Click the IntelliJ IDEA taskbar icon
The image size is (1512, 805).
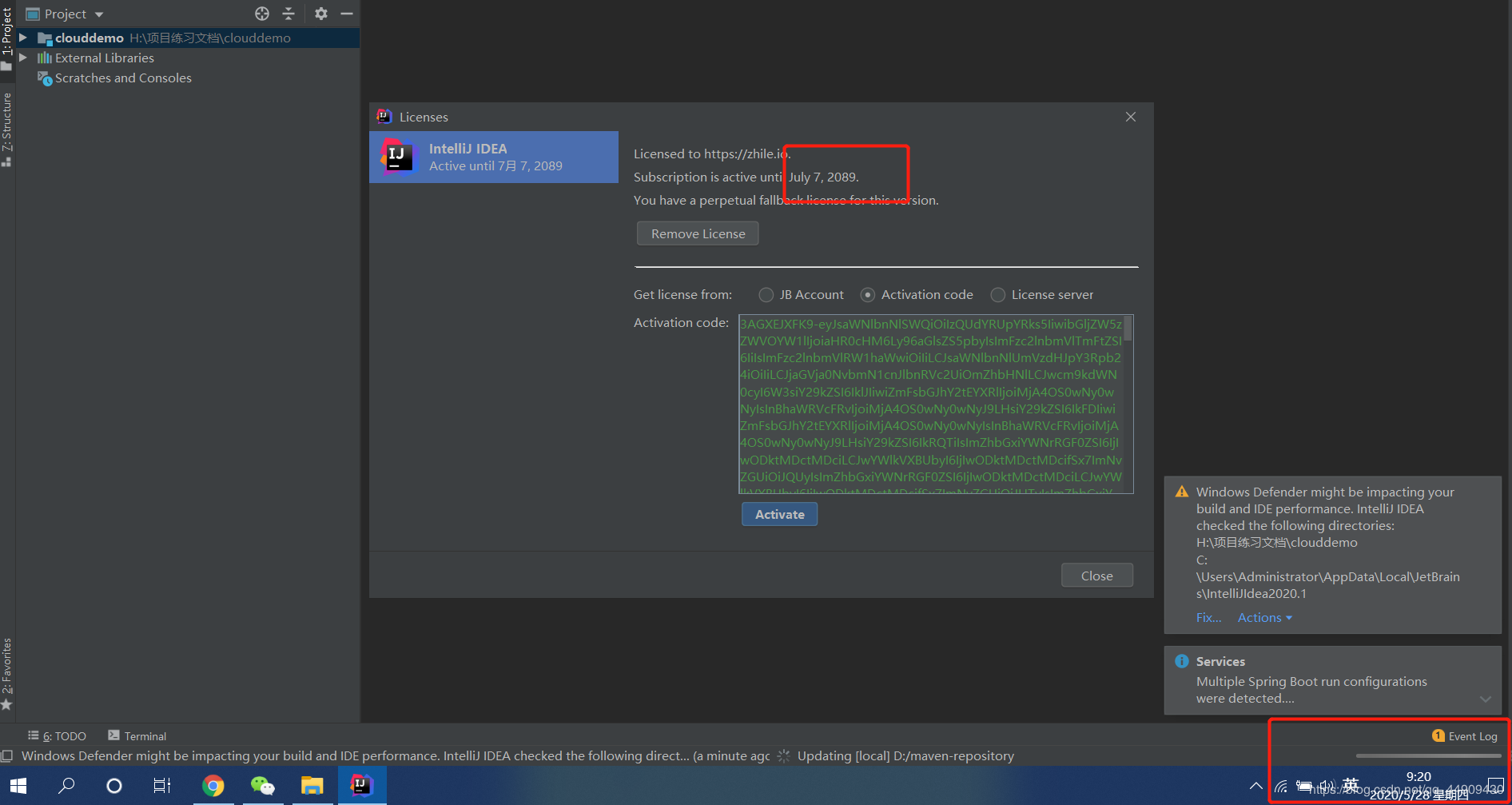click(362, 786)
